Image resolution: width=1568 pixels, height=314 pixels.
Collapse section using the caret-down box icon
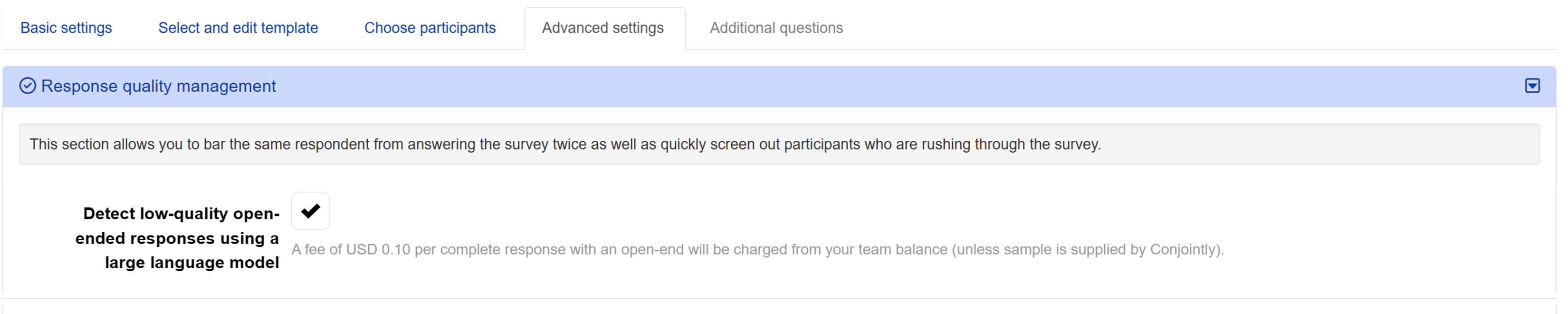pos(1532,86)
